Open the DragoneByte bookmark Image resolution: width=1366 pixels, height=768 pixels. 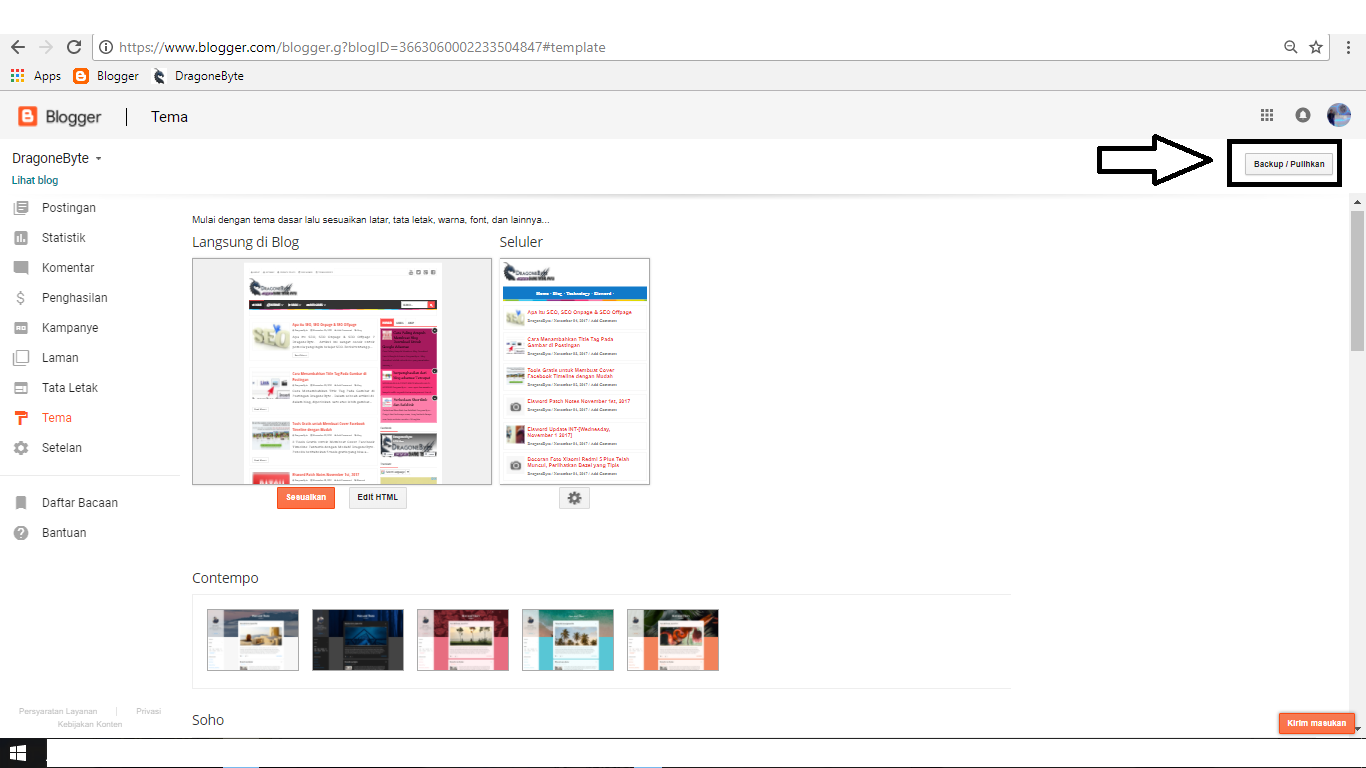(198, 76)
